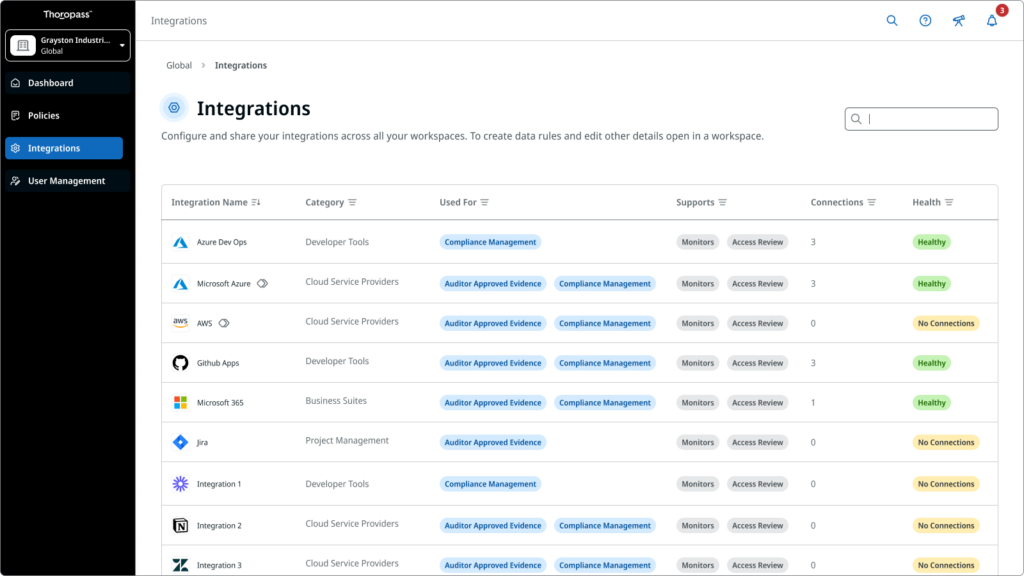1024x576 pixels.
Task: Click the integrations search input field
Action: pos(921,119)
